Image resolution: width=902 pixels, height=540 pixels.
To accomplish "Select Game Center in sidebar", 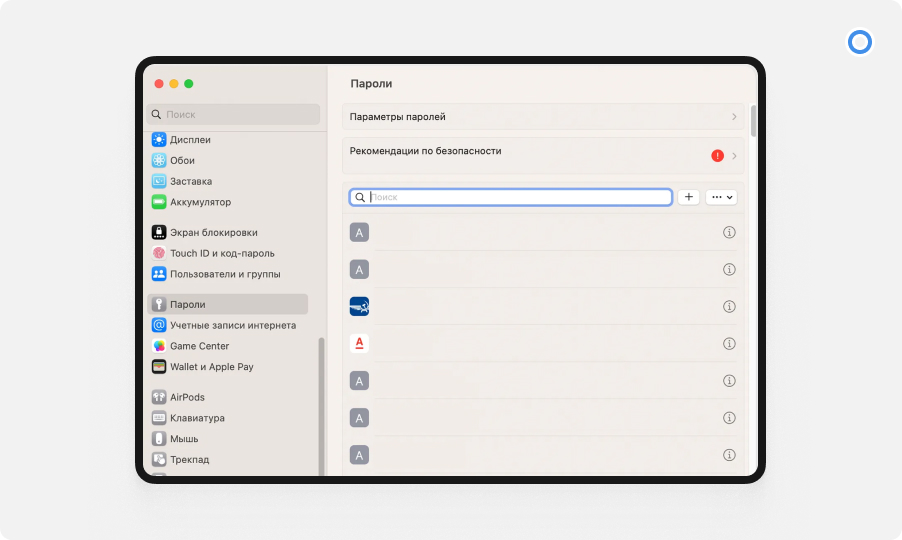I will pos(199,346).
